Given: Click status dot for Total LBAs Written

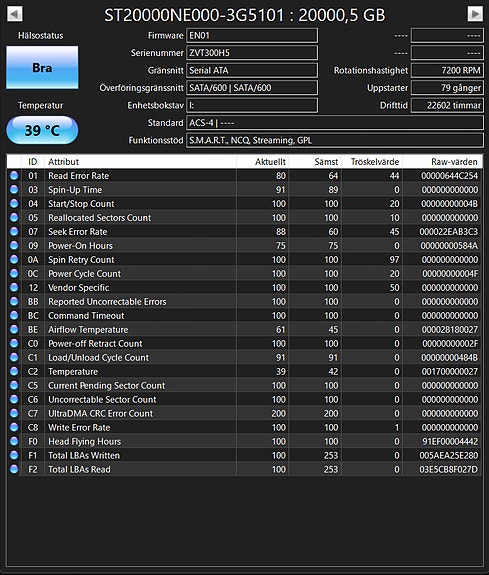Looking at the screenshot, I should (x=14, y=455).
